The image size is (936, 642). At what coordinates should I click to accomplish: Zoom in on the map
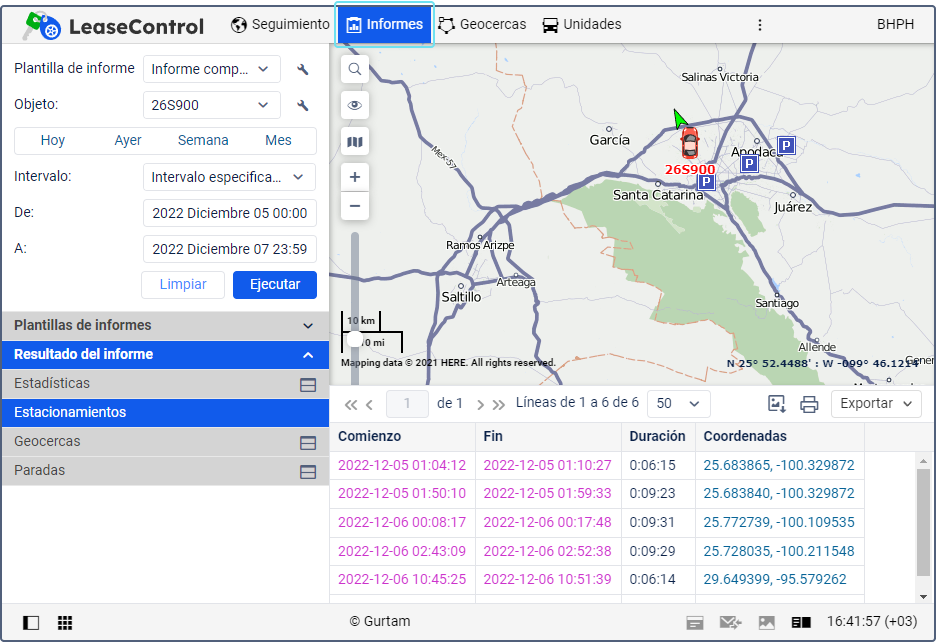coord(355,177)
